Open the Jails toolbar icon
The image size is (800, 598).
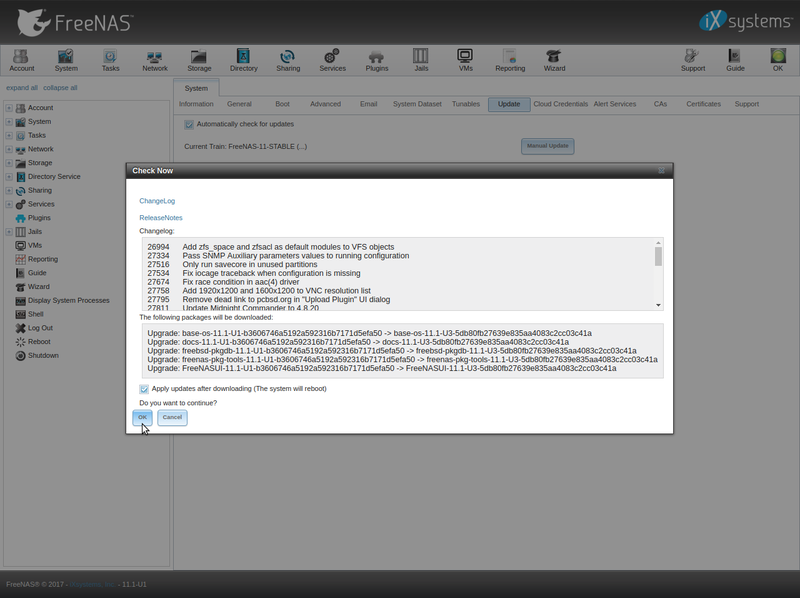tap(421, 60)
